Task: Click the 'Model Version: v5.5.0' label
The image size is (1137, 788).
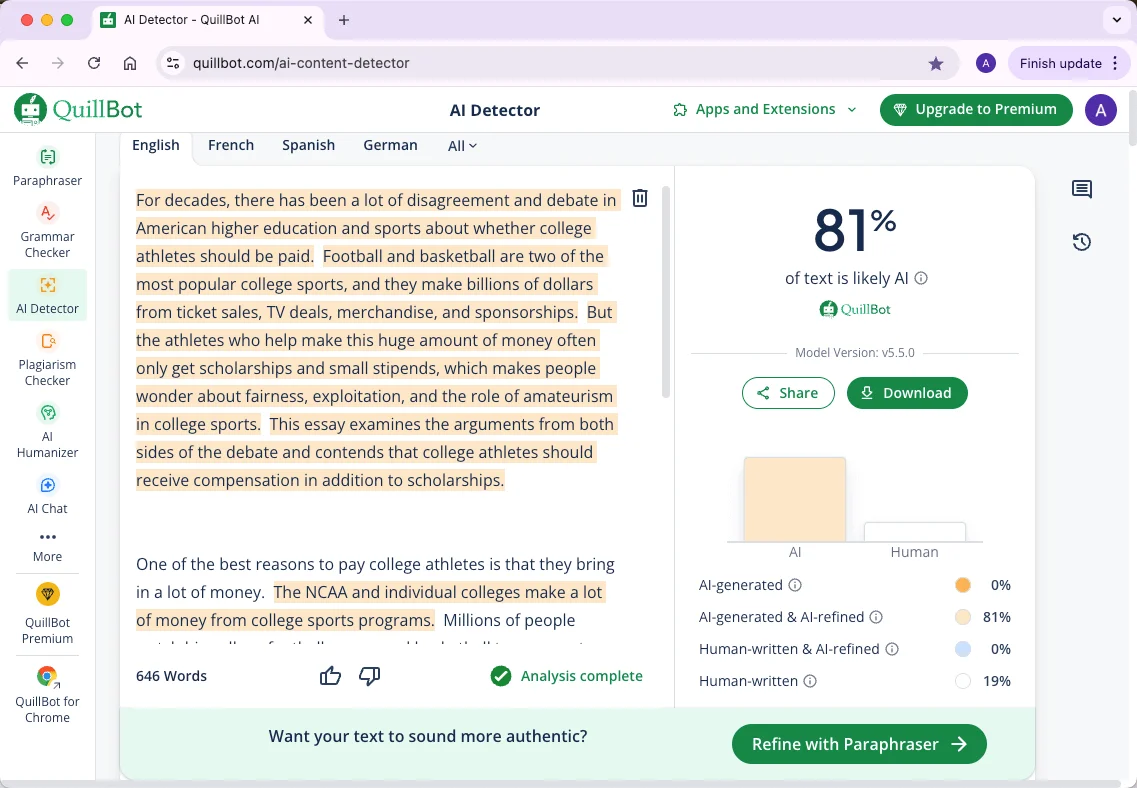Action: pos(855,353)
